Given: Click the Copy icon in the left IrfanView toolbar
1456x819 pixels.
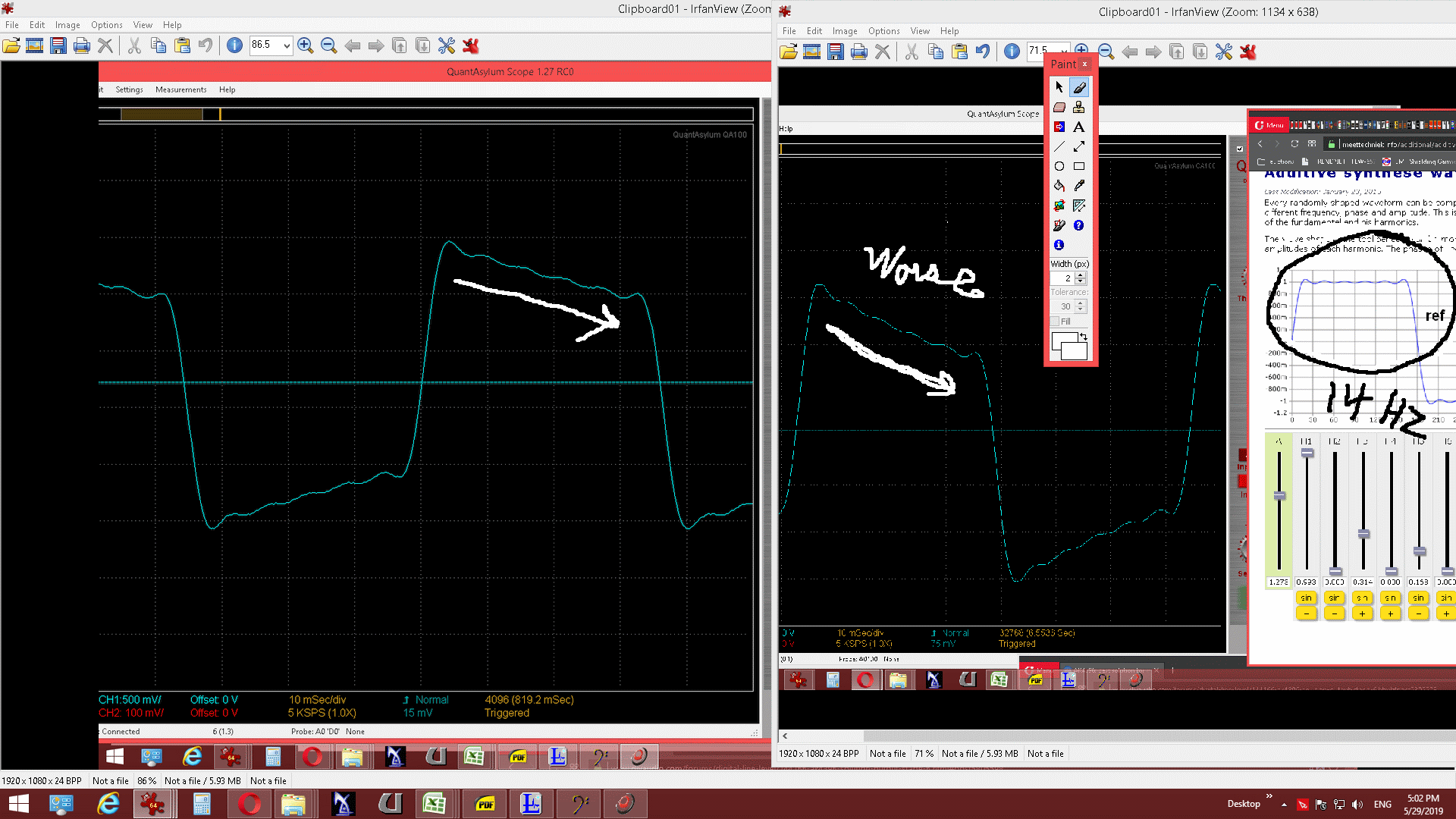Looking at the screenshot, I should click(158, 46).
